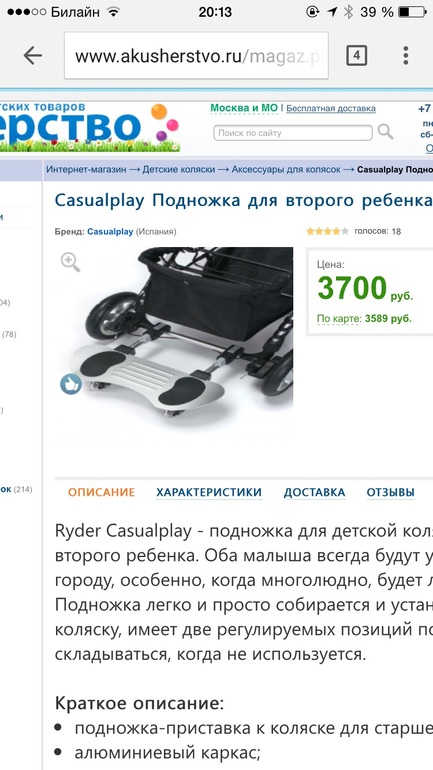Viewport: 433px width, 770px height.
Task: Click the search magnifier icon
Action: point(385,132)
